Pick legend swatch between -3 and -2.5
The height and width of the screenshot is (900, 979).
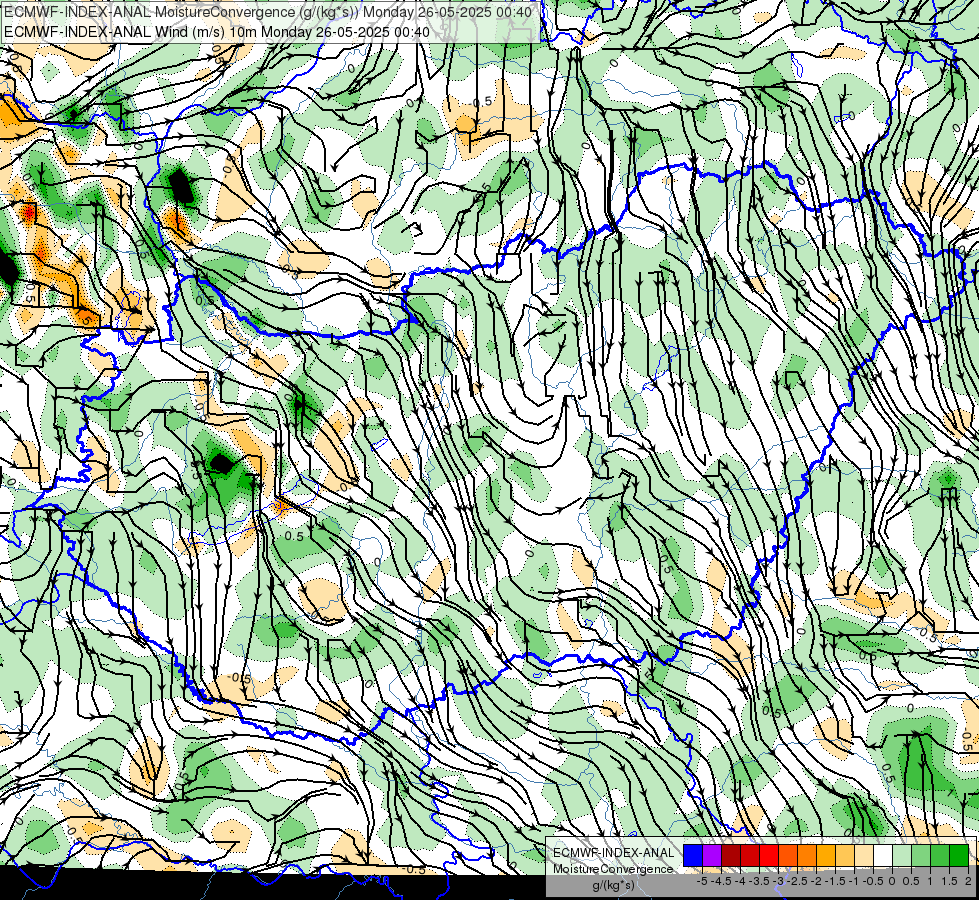(788, 855)
